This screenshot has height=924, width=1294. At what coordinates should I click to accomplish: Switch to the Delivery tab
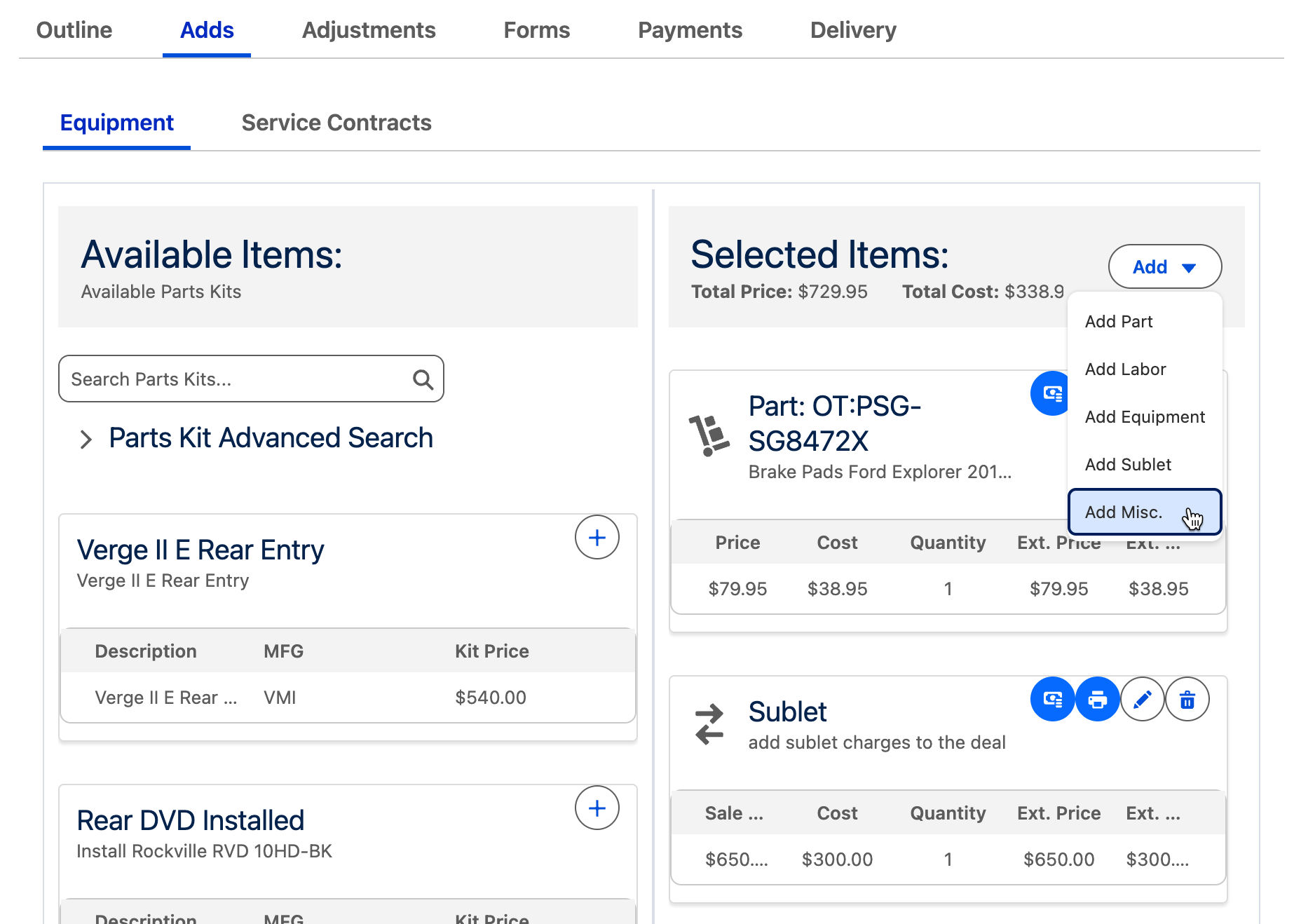click(x=853, y=30)
